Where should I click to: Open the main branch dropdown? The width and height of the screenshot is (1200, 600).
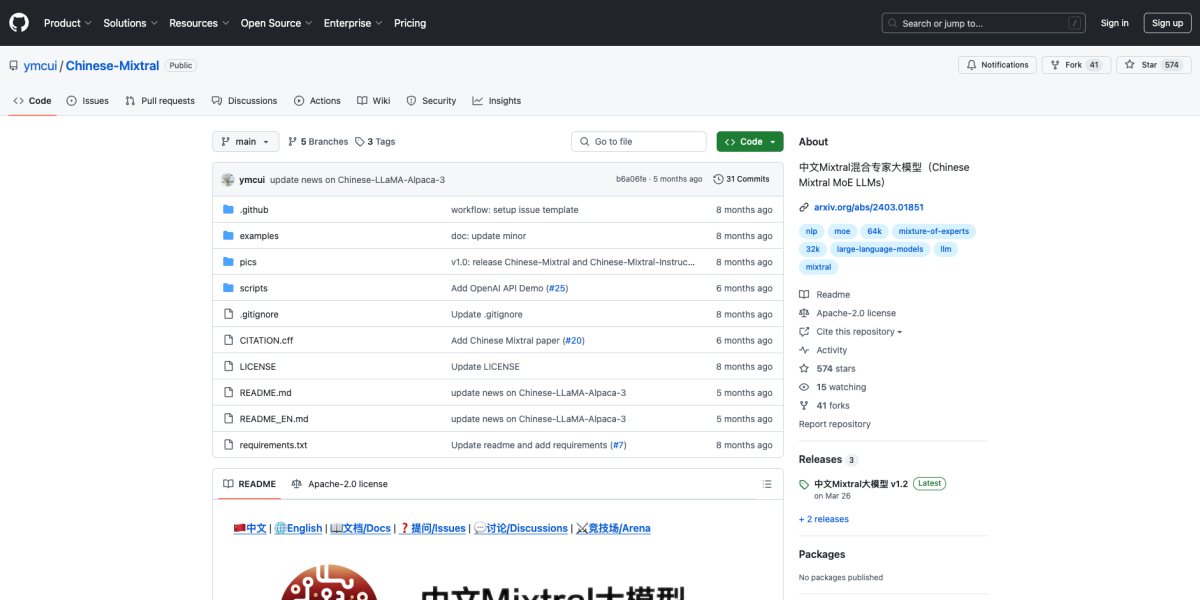tap(244, 141)
